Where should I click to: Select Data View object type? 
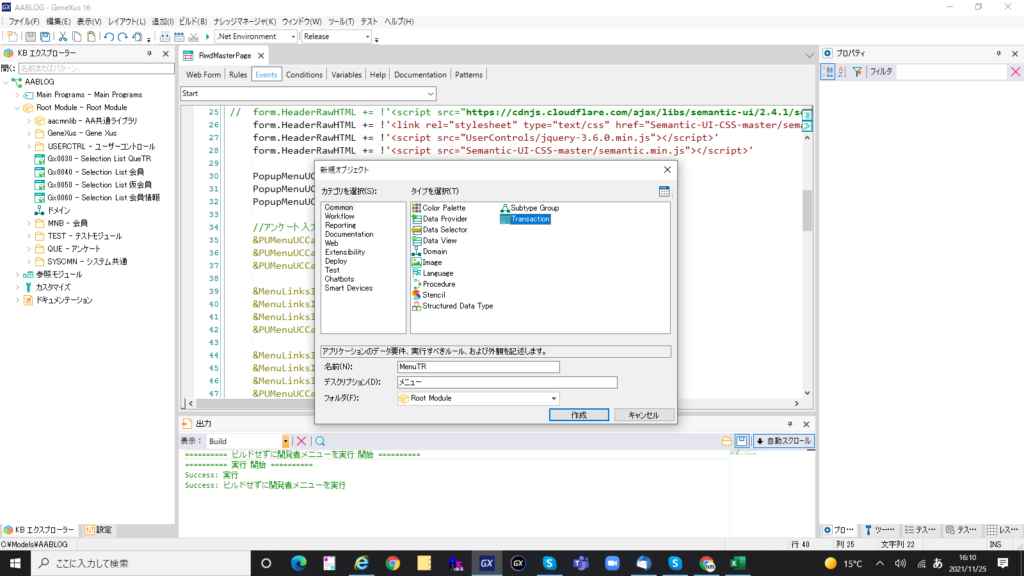point(434,240)
